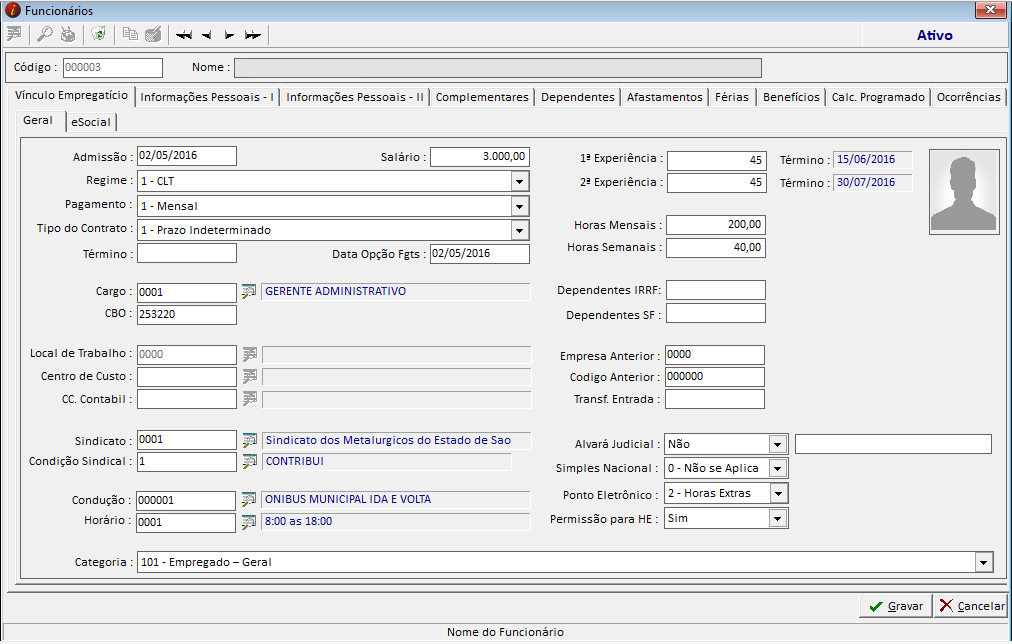Screen dimensions: 1012x644
Task: Open lookup icon beside Sindicato field
Action: [x=250, y=441]
